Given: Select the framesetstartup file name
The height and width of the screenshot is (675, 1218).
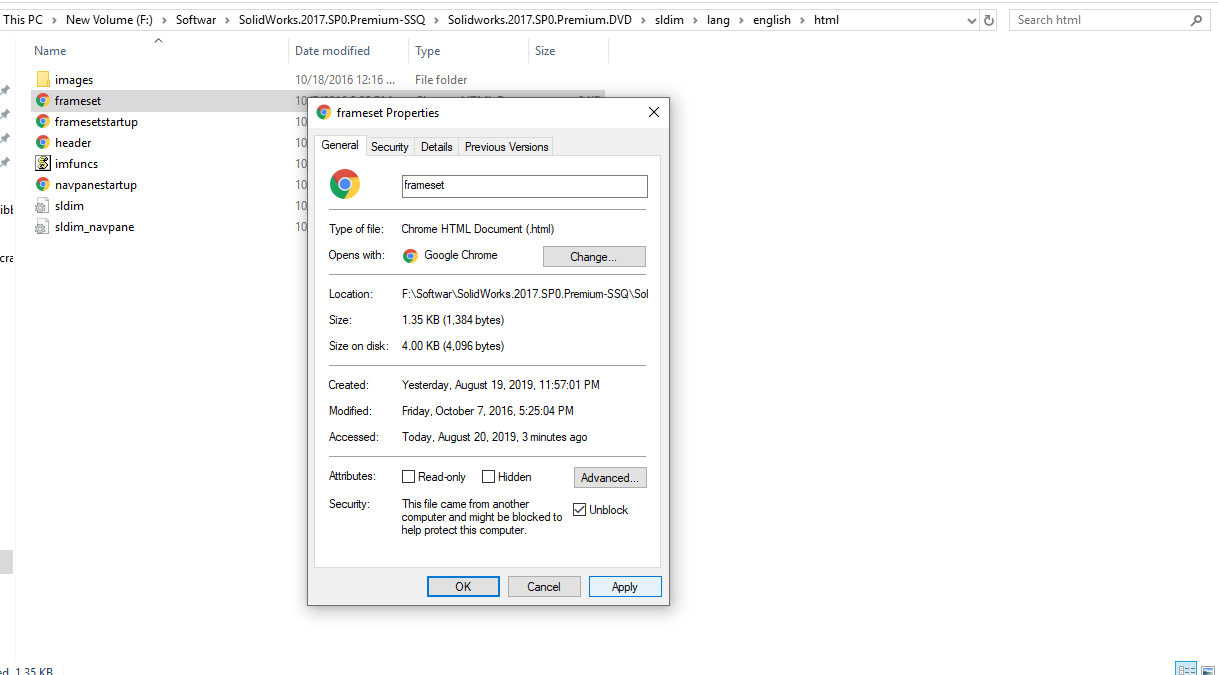Looking at the screenshot, I should (96, 122).
